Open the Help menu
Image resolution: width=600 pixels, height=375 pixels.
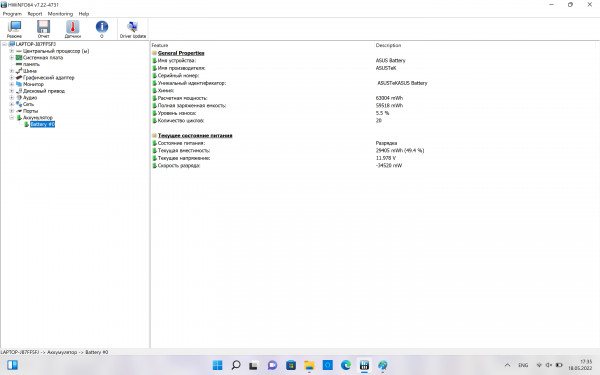[84, 14]
